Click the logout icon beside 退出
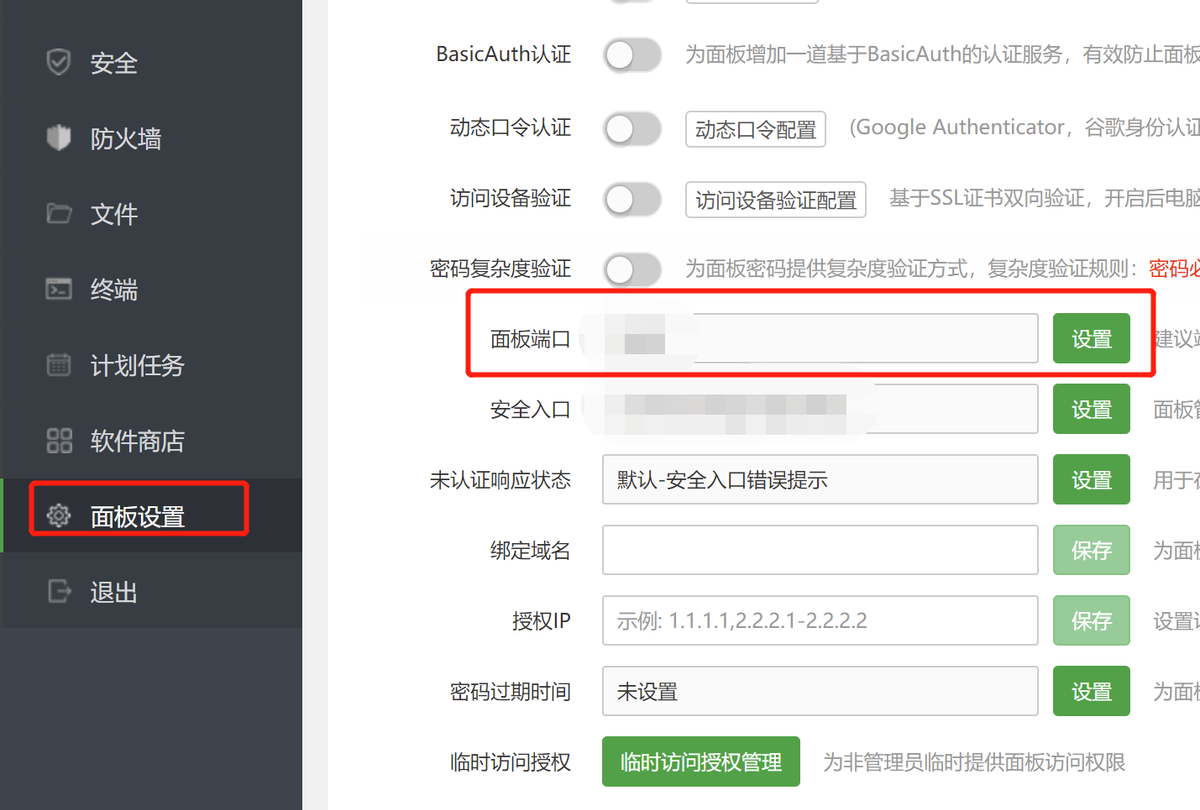Image resolution: width=1200 pixels, height=810 pixels. (59, 592)
